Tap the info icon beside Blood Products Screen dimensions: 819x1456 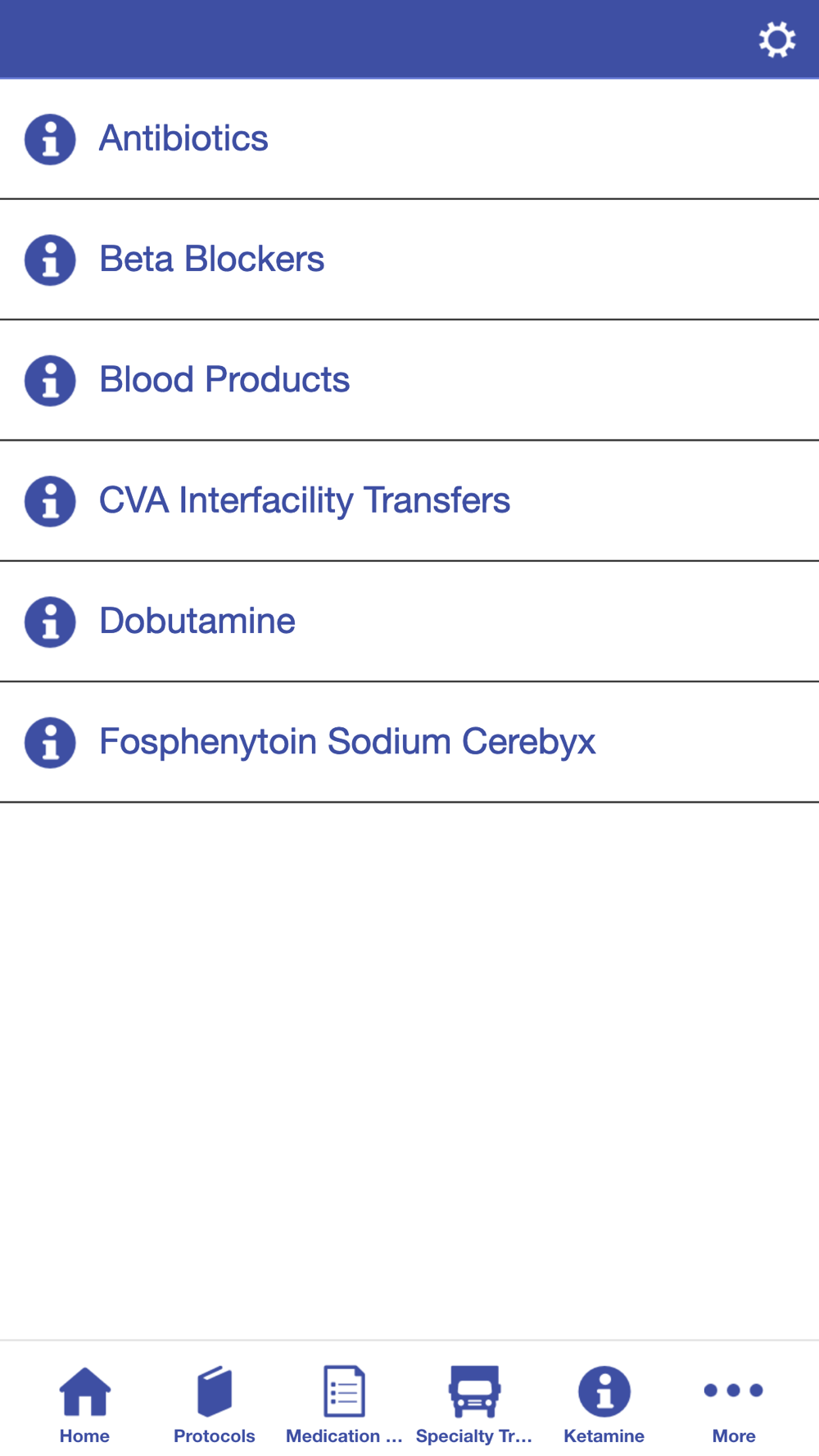(x=50, y=380)
